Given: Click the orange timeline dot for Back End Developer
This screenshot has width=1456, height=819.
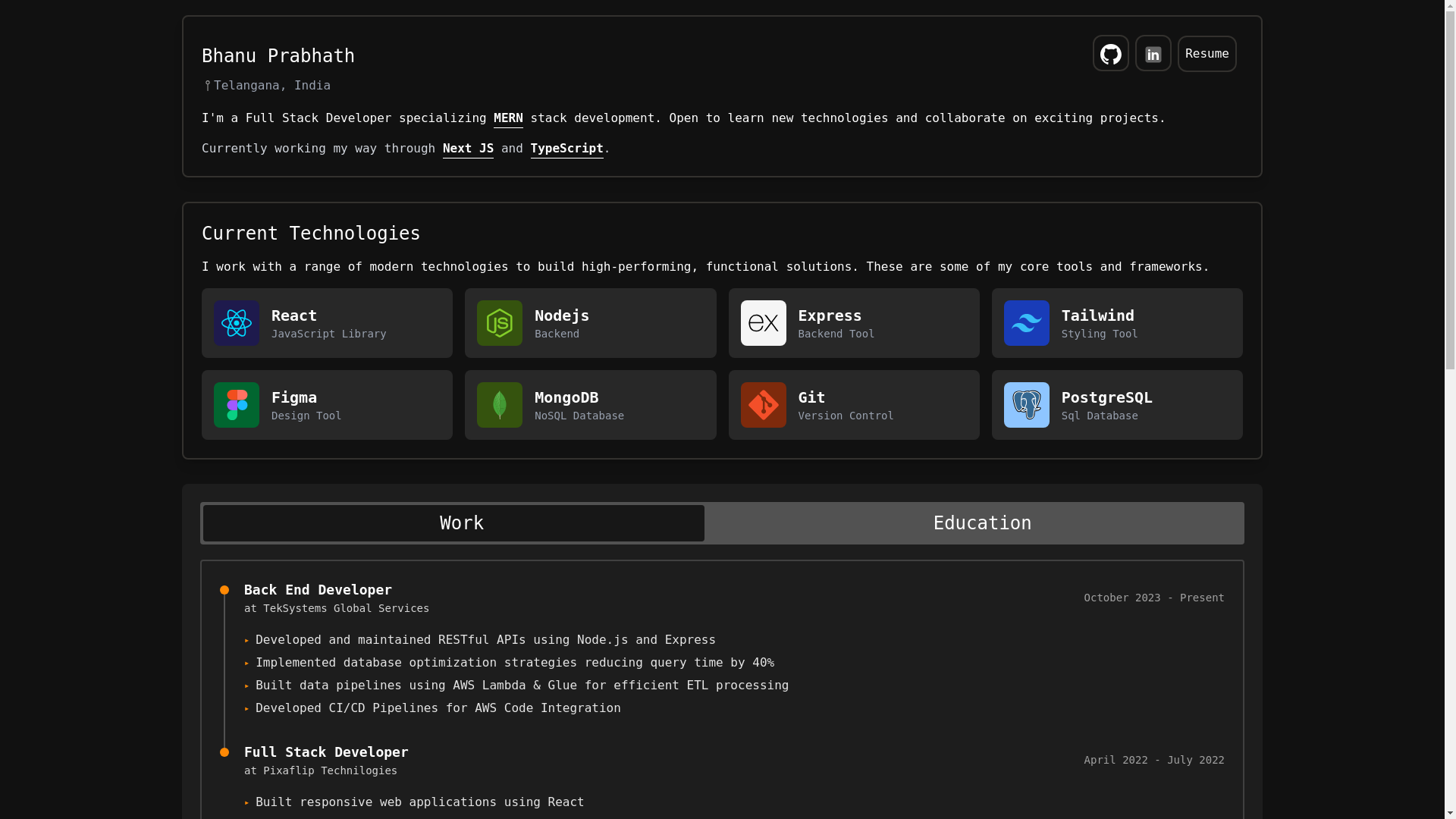Looking at the screenshot, I should 224,590.
